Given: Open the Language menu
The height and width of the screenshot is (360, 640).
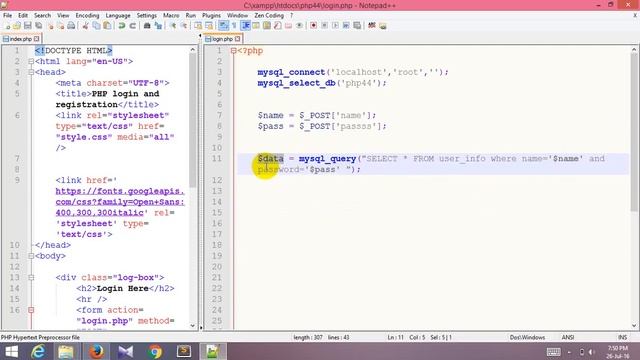Looking at the screenshot, I should pos(118,16).
